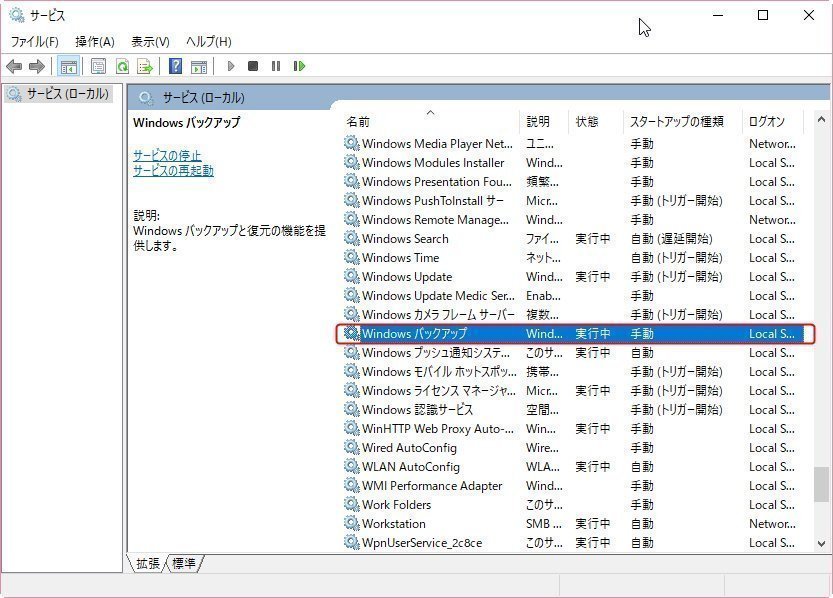Switch to the 標準 tab
The height and width of the screenshot is (598, 833).
(x=184, y=563)
